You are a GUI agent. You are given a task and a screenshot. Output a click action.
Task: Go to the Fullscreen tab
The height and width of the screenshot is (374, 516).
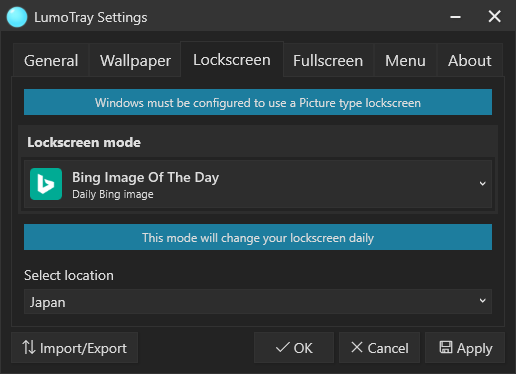tap(328, 60)
